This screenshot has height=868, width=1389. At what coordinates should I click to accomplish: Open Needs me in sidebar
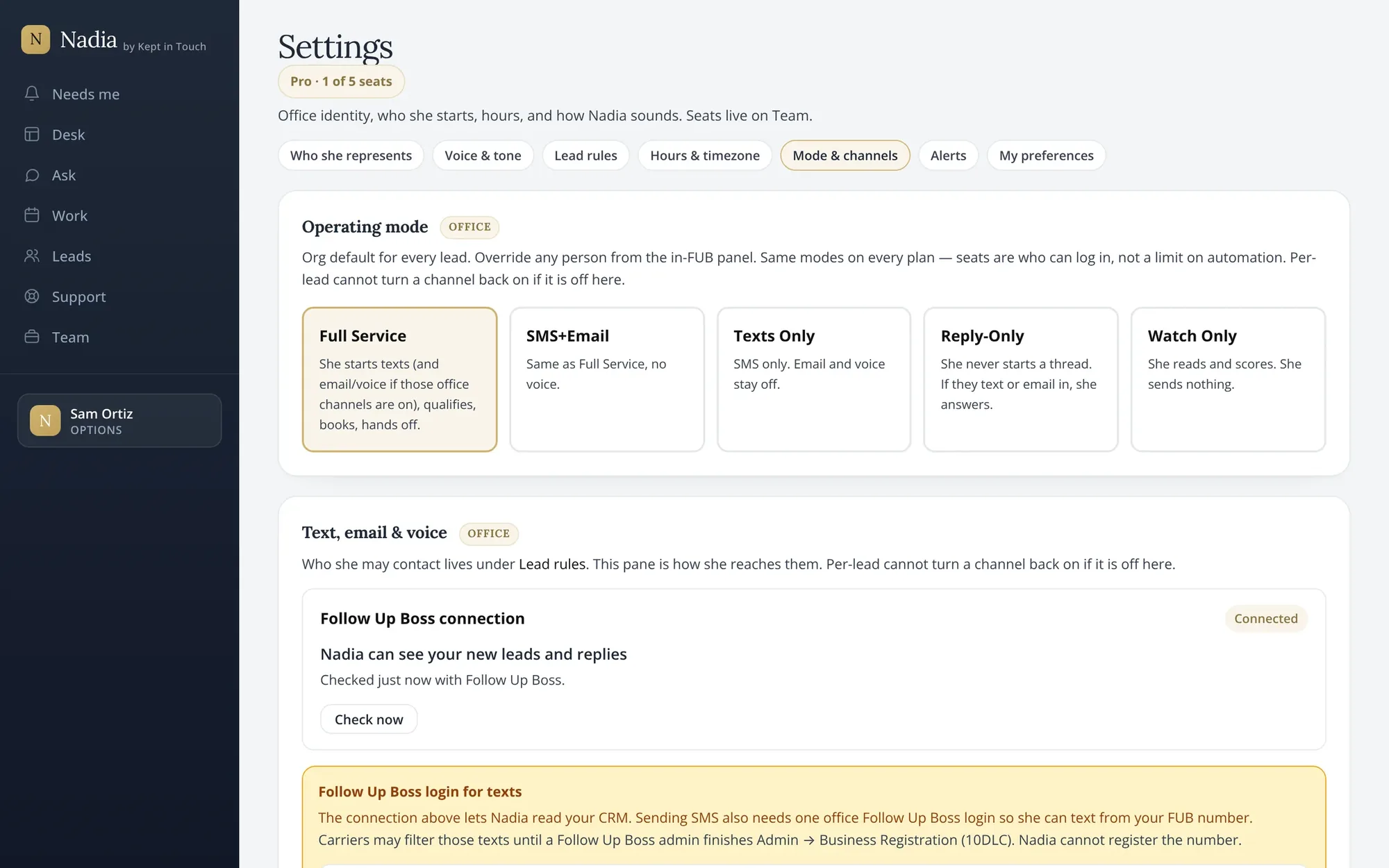[x=119, y=94]
